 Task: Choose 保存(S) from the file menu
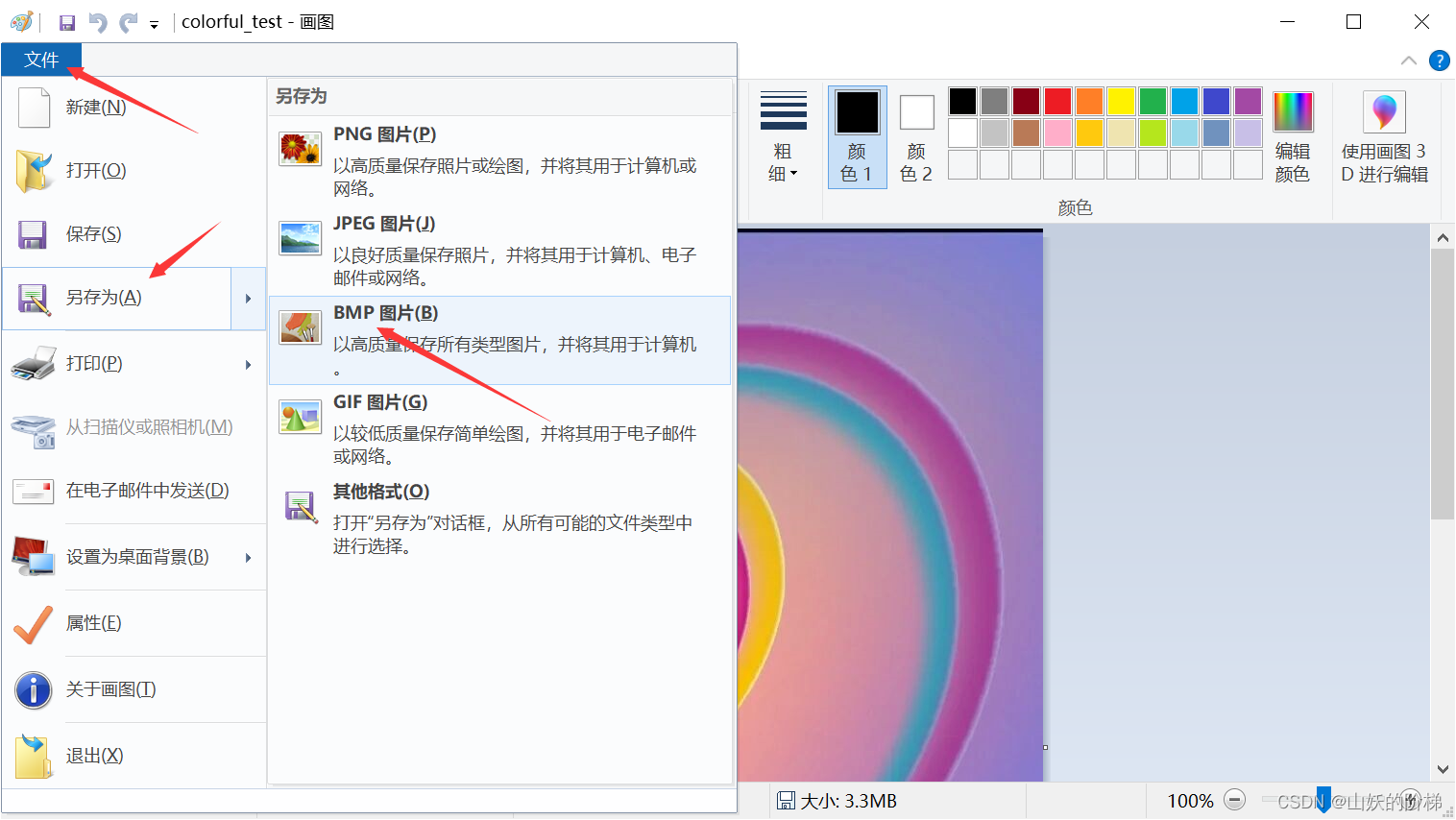click(x=134, y=234)
